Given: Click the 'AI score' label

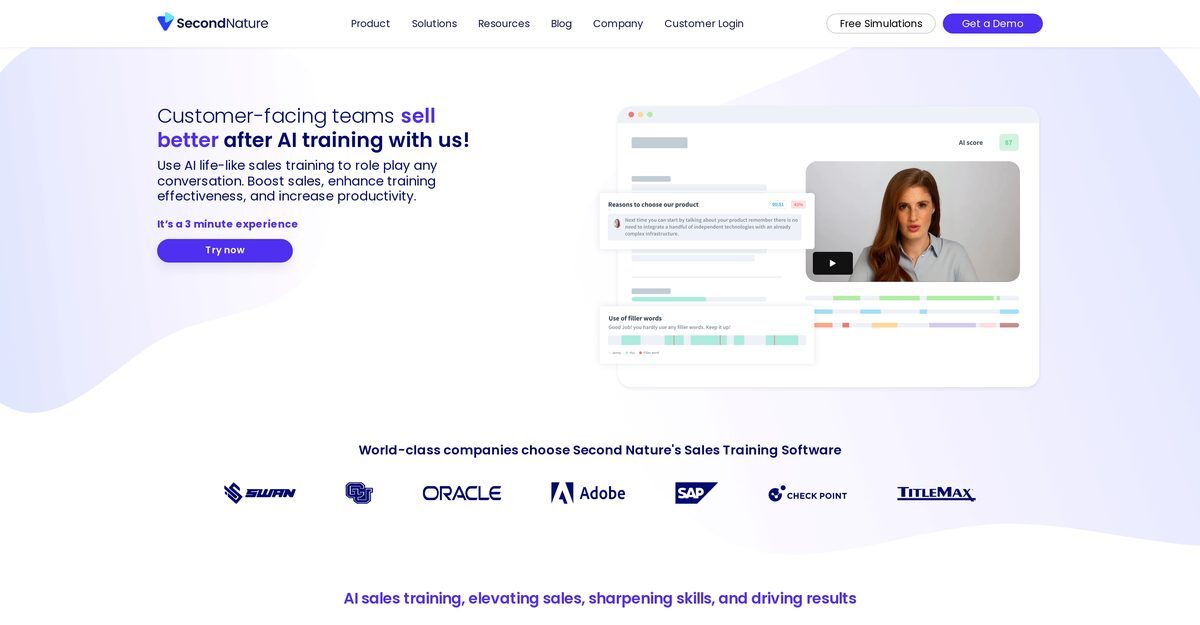Looking at the screenshot, I should pos(971,143).
